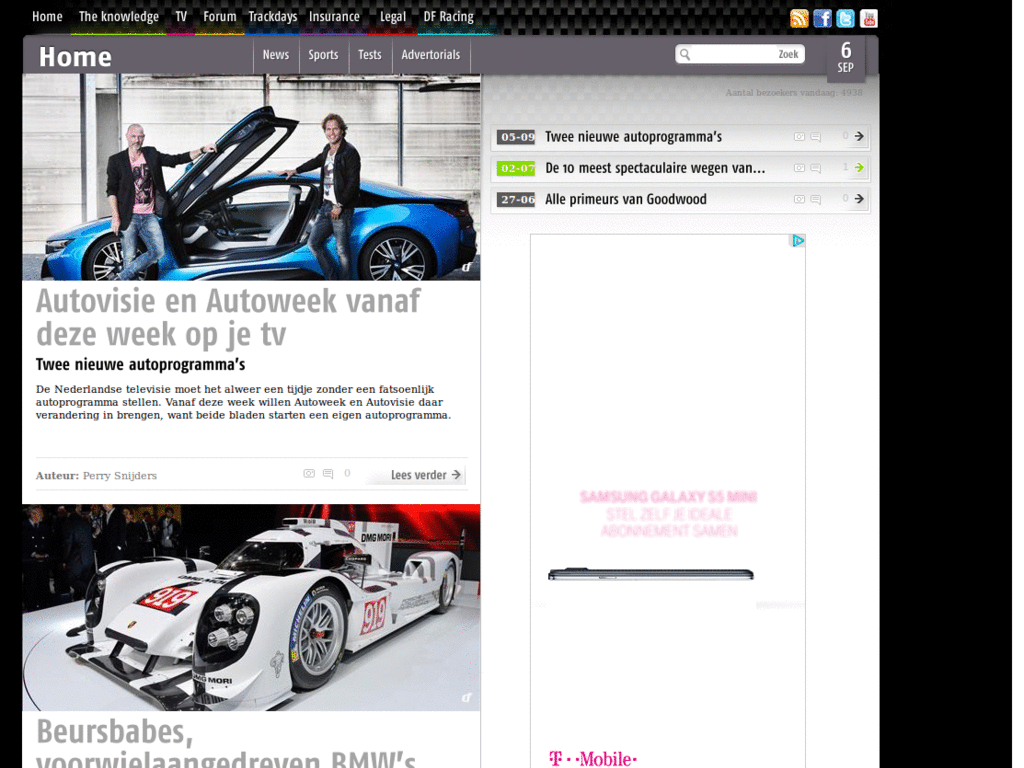Click the green 02-07 date label
The height and width of the screenshot is (768, 1024).
tap(516, 168)
